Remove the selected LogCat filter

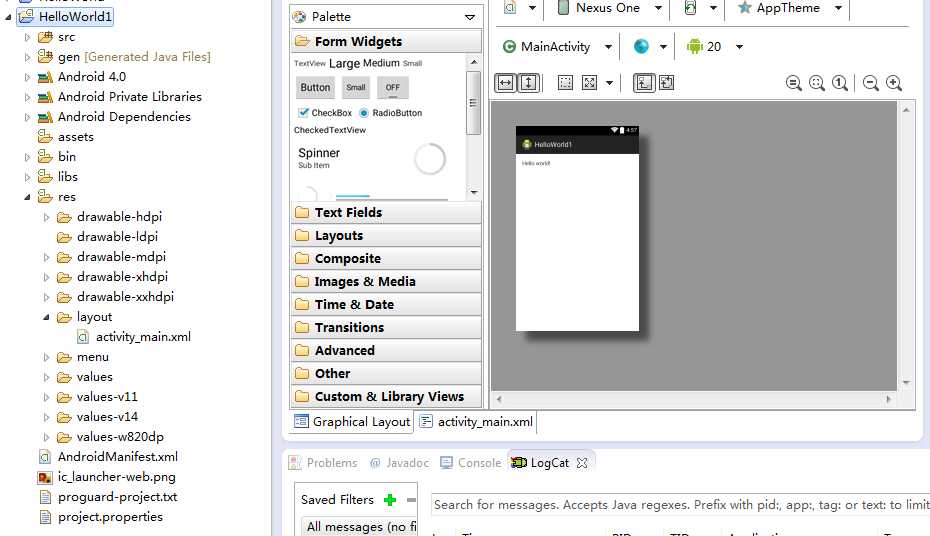click(x=411, y=500)
